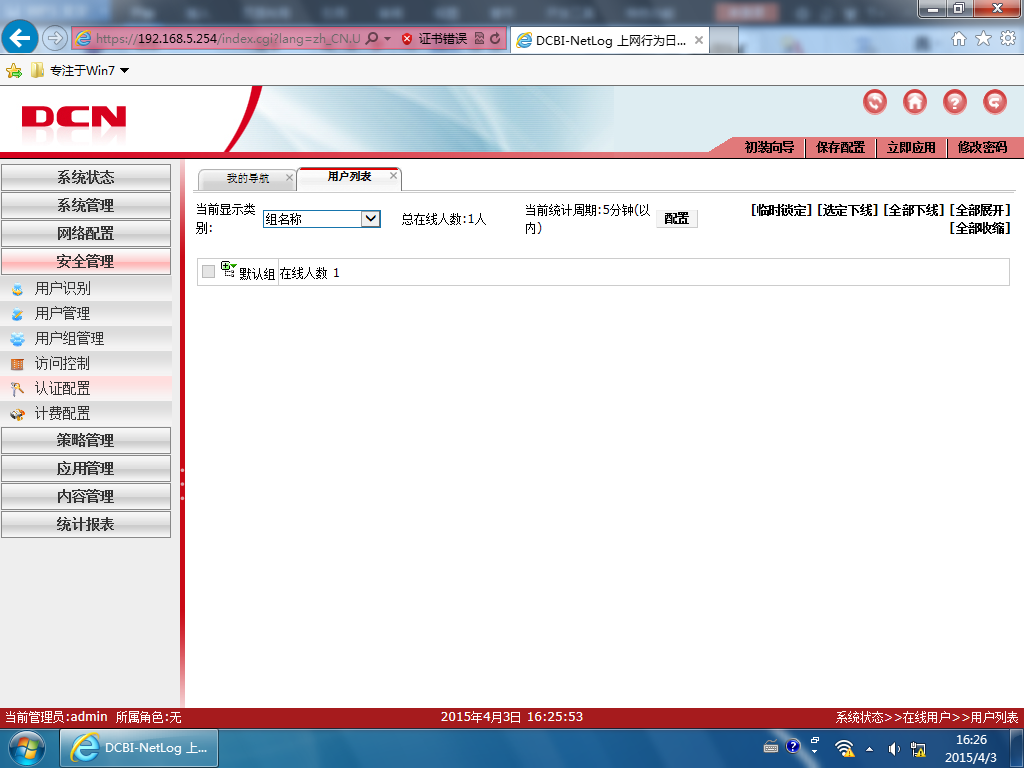Click the 初装向导 header link

coord(769,147)
